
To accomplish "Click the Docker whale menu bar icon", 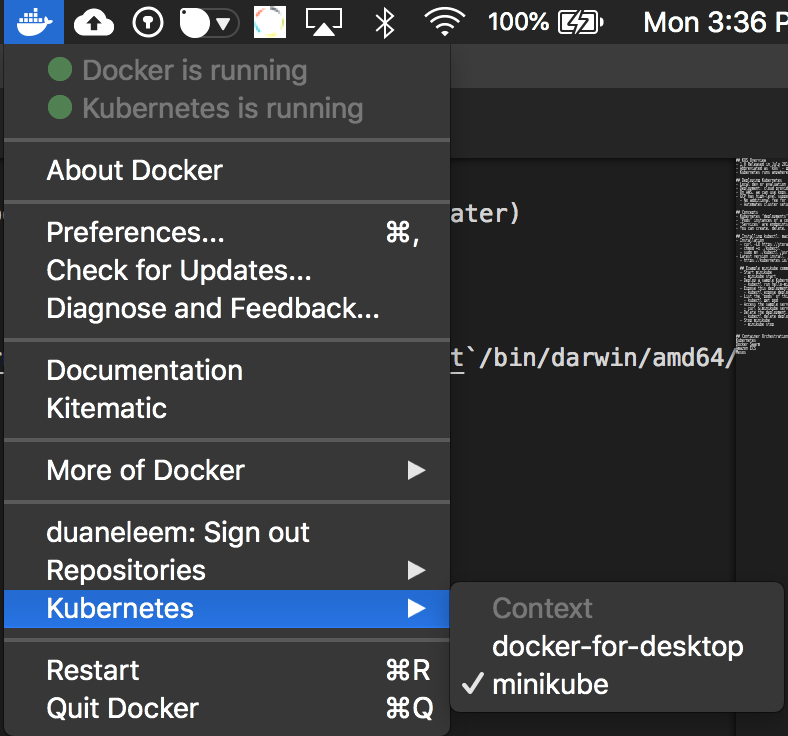I will pos(33,21).
